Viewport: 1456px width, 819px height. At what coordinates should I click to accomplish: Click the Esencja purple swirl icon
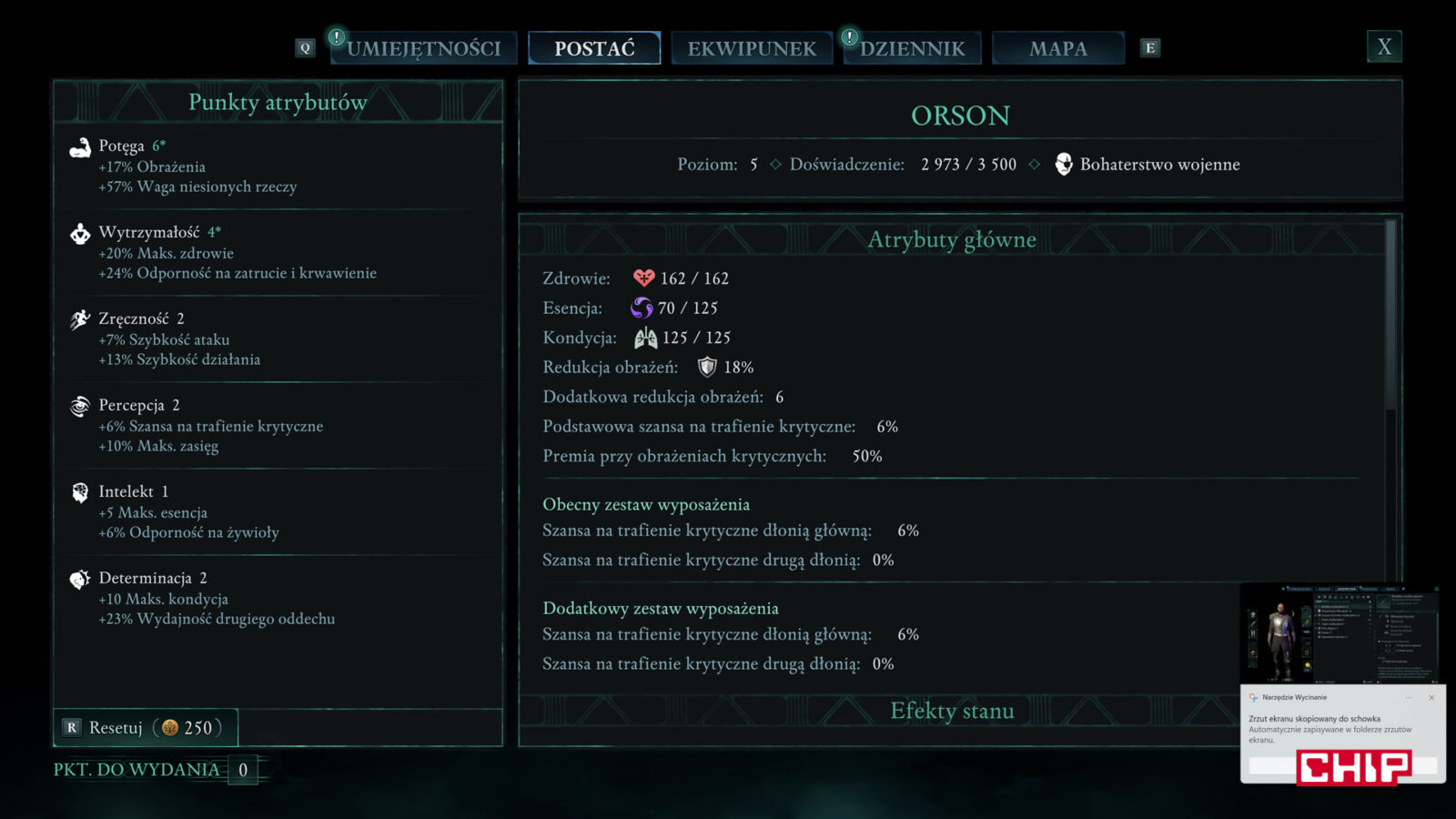click(642, 308)
